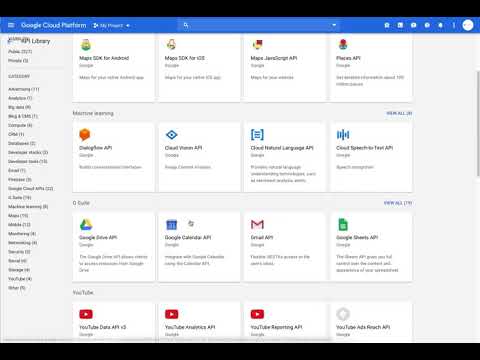Select the G Suite category filter
Image resolution: width=480 pixels, height=360 pixels.
(19, 197)
